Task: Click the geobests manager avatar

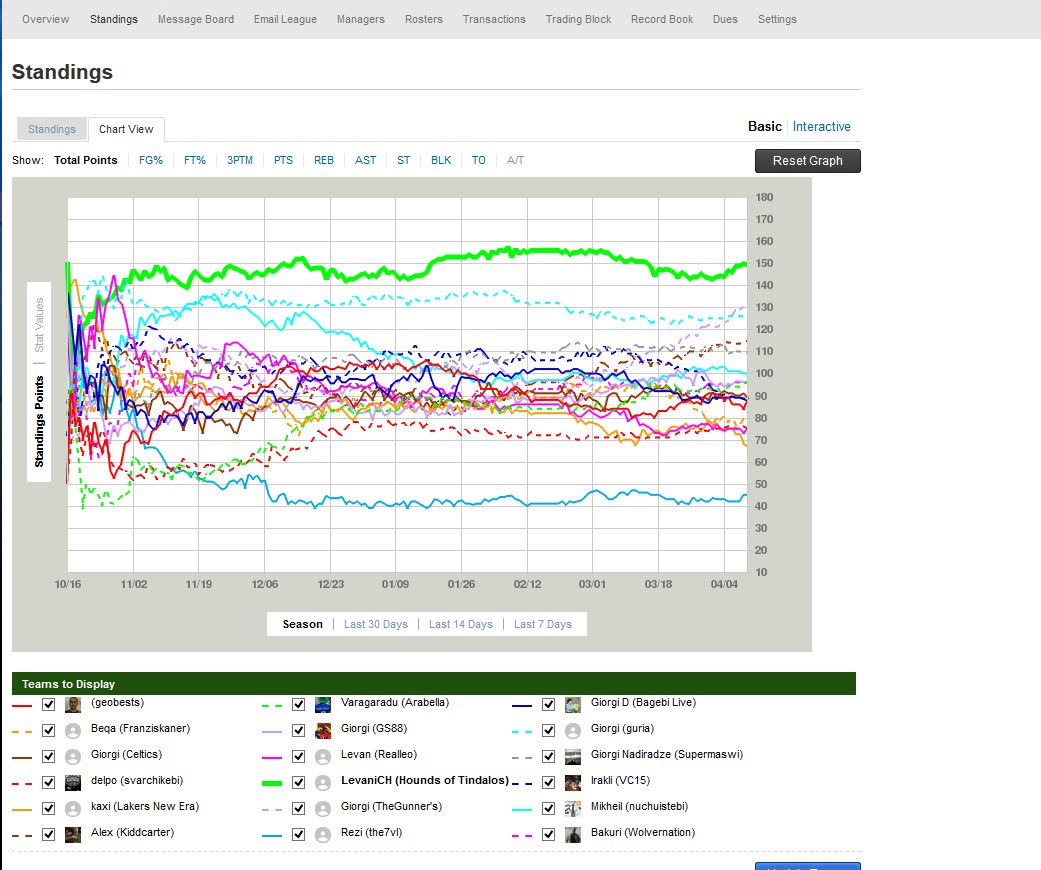Action: [73, 704]
